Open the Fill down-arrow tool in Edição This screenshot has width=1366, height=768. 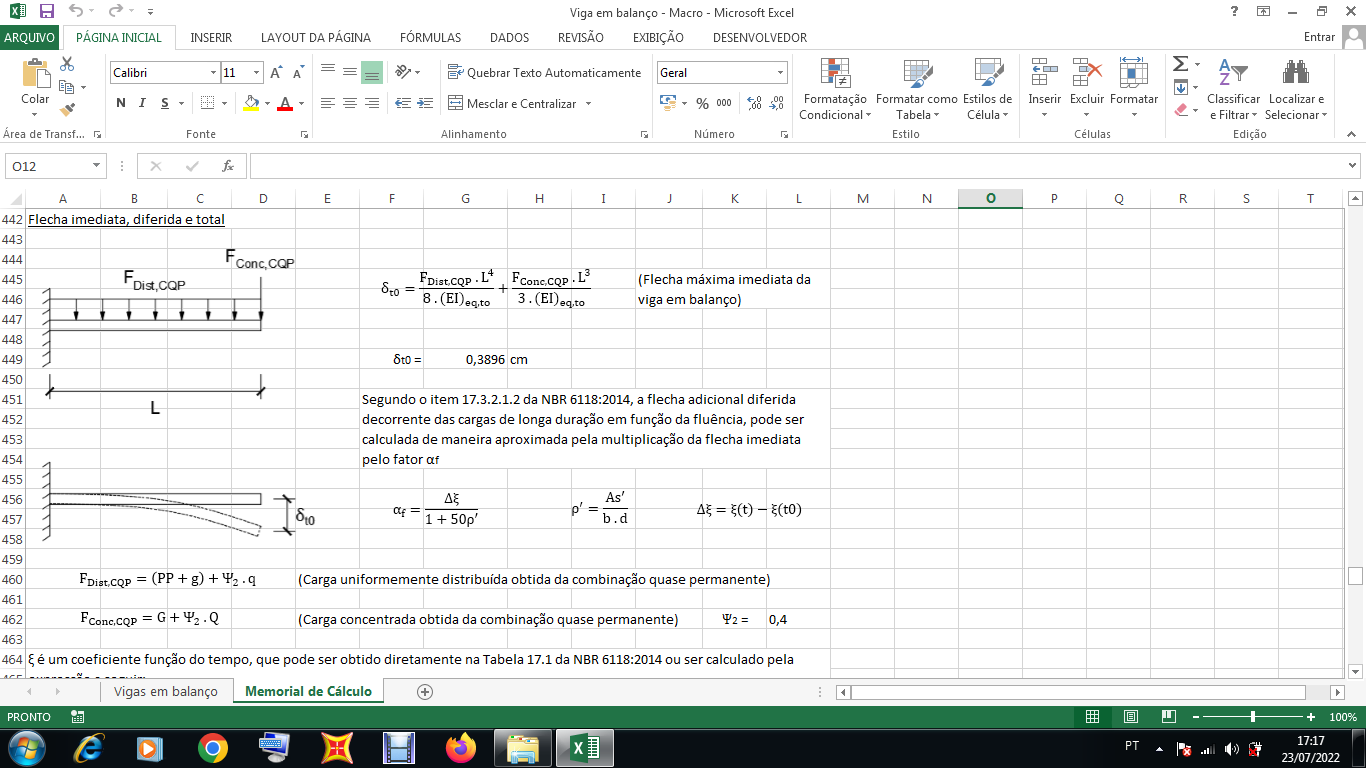point(1180,87)
